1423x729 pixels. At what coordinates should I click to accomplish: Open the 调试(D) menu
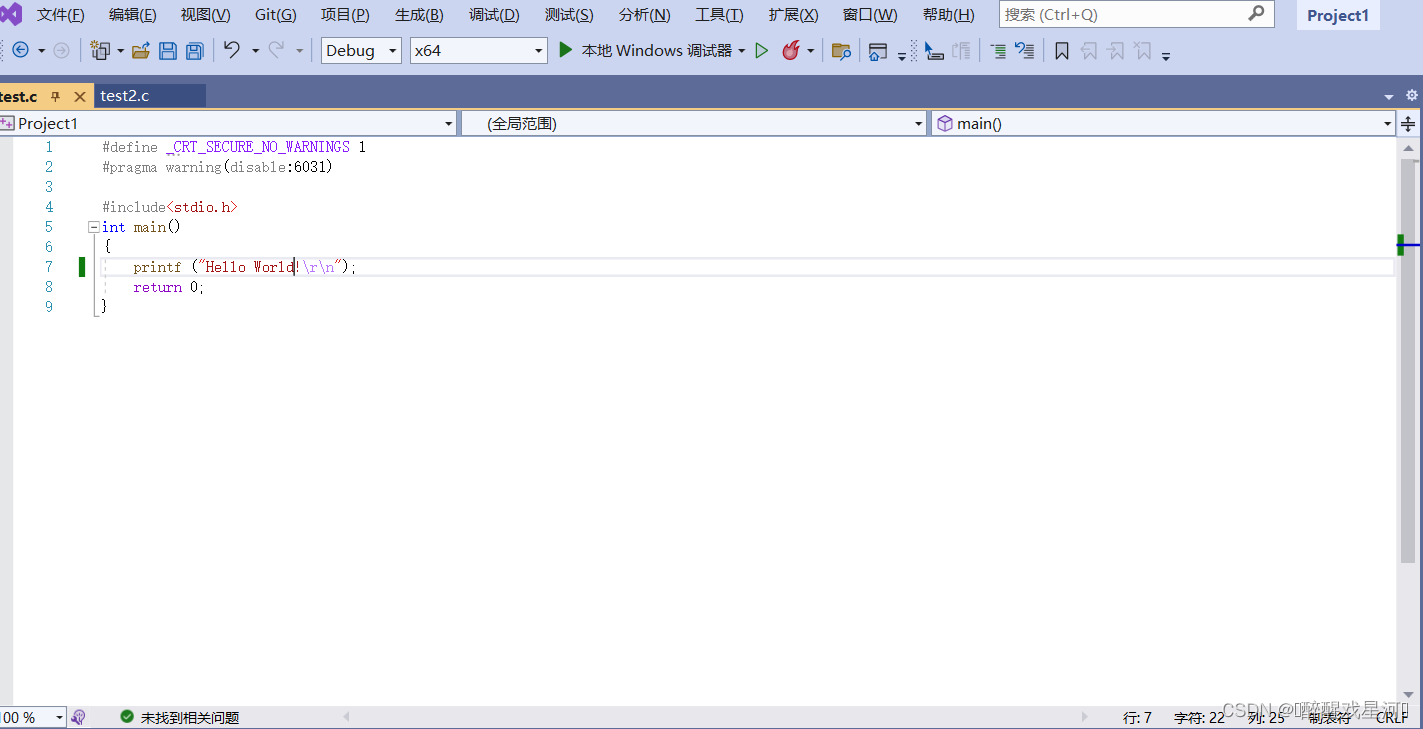point(493,14)
